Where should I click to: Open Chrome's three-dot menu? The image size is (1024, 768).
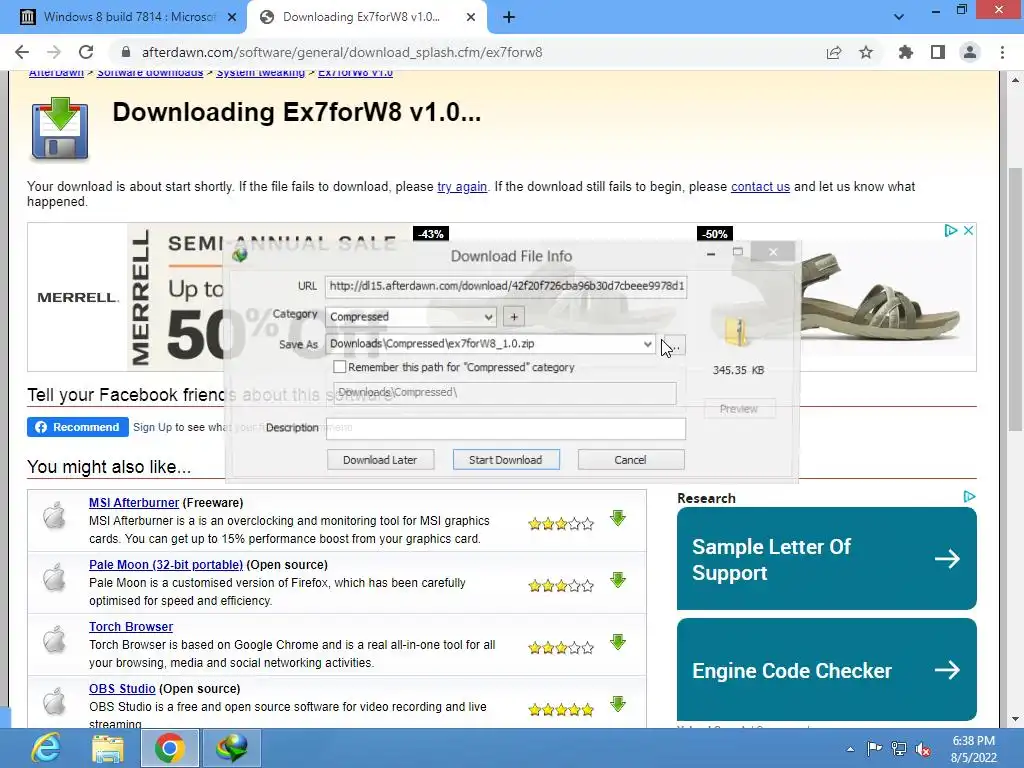(x=1002, y=52)
